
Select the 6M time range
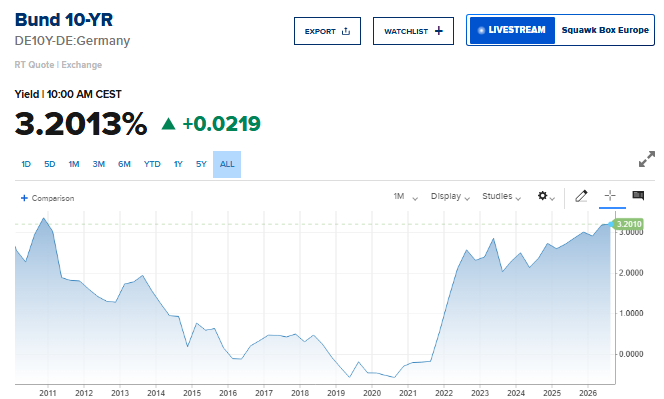point(124,164)
